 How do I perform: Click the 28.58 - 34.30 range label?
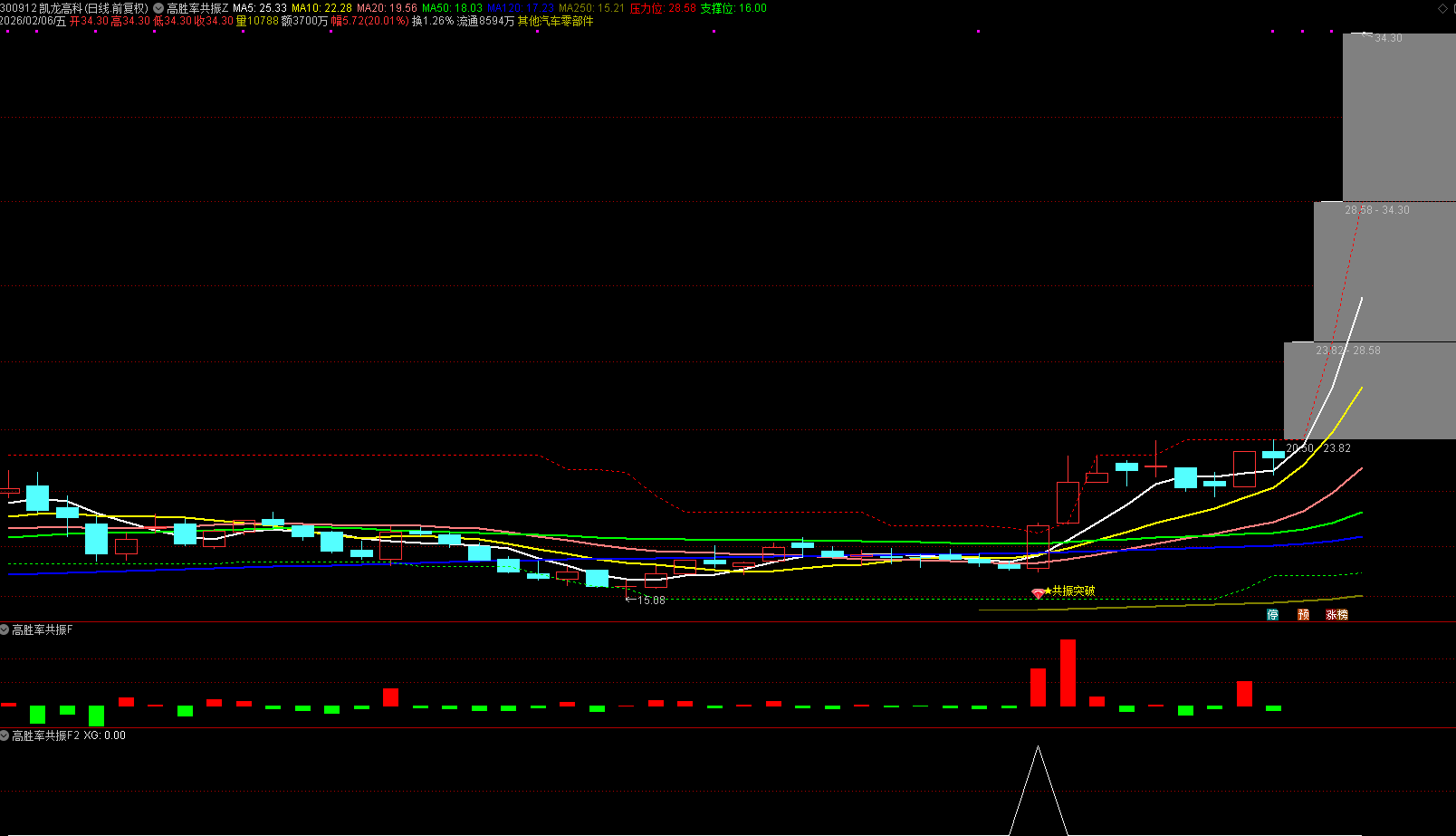coord(1377,210)
